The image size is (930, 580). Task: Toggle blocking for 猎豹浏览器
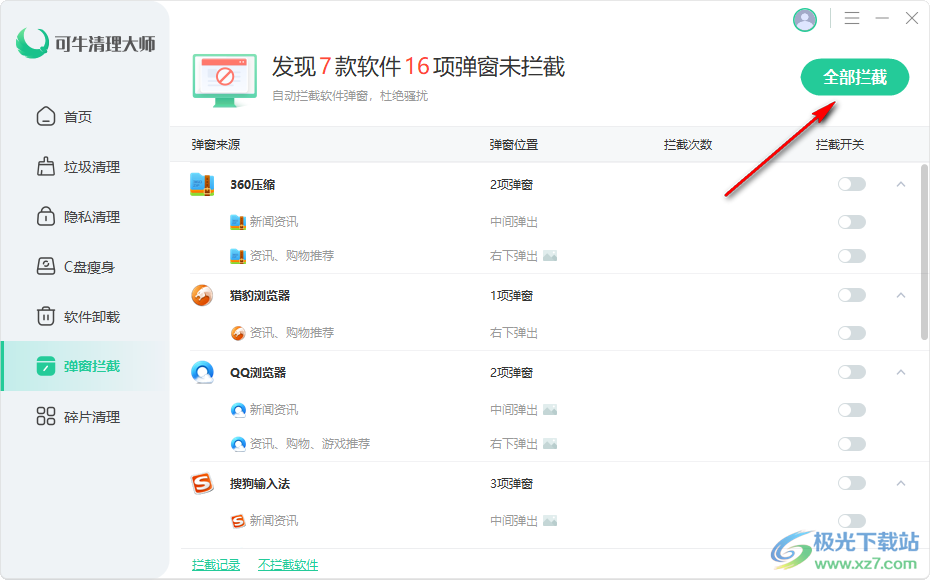[x=851, y=295]
